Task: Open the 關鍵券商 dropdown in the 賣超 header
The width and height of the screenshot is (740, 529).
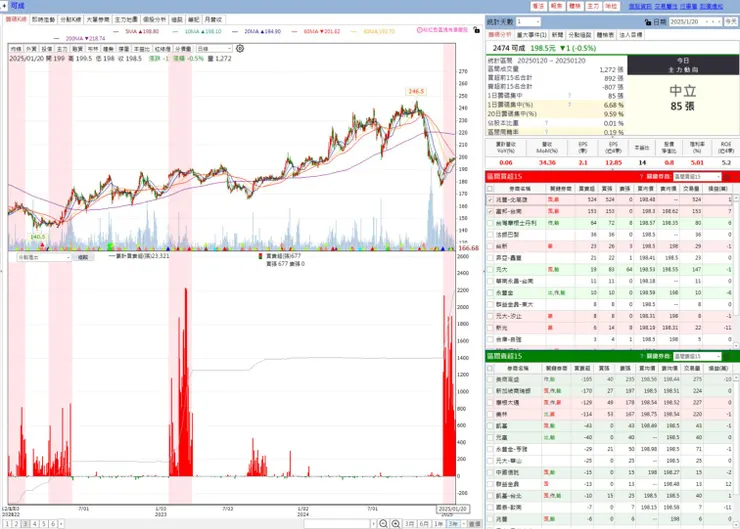Action: (697, 356)
